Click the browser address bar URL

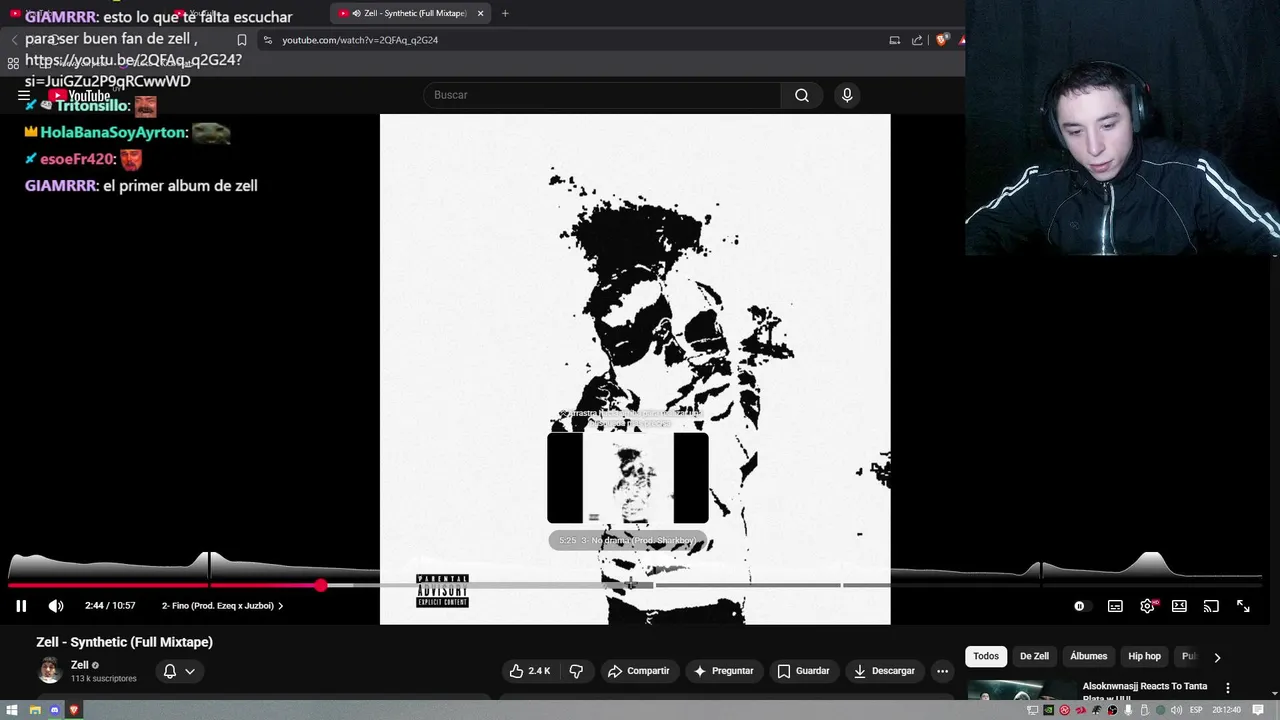coord(360,40)
